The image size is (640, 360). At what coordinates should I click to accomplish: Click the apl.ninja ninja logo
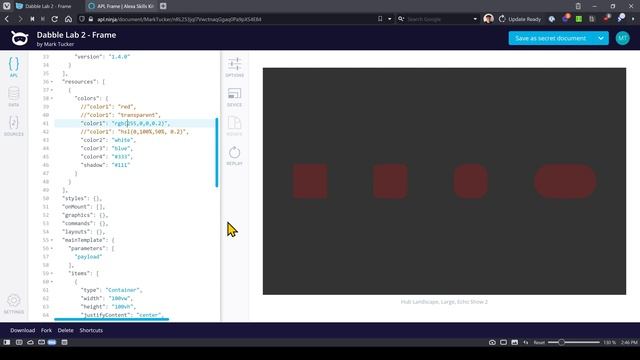pyautogui.click(x=20, y=38)
